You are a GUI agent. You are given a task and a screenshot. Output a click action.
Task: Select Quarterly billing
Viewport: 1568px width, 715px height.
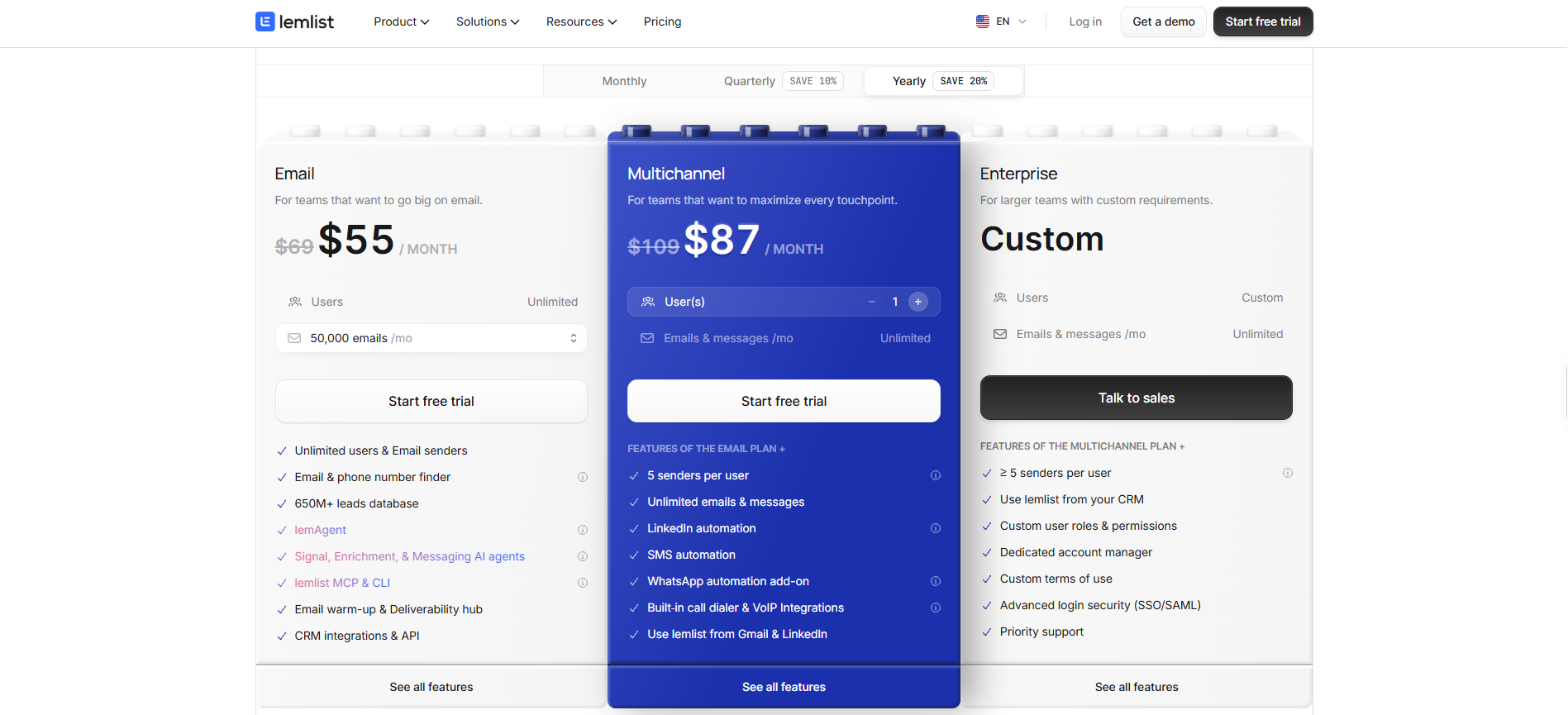click(783, 81)
